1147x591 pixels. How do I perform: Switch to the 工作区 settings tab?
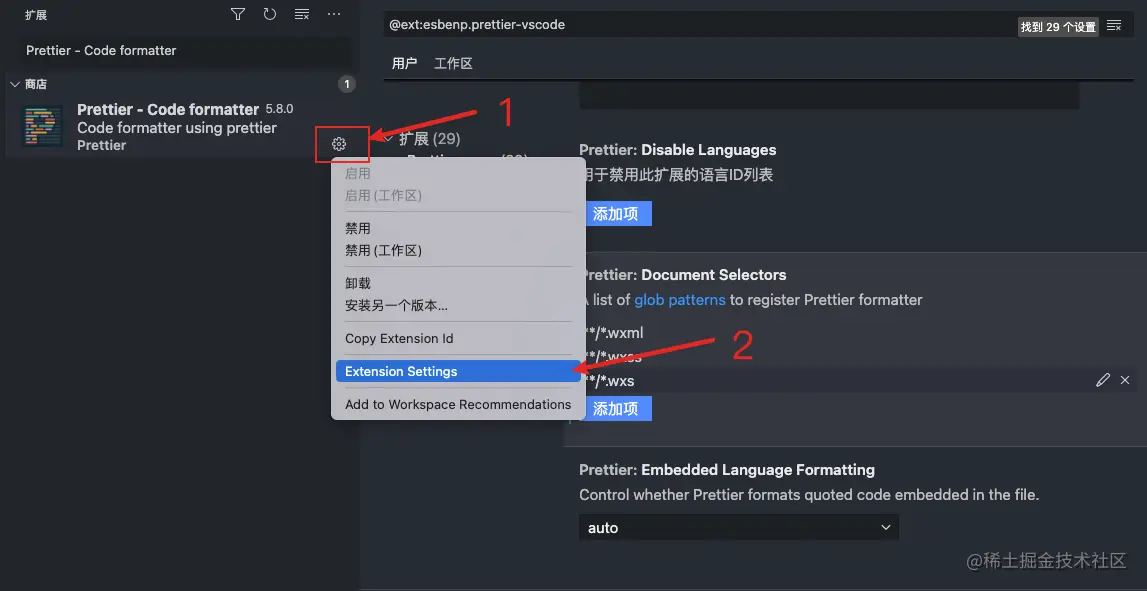tap(454, 64)
